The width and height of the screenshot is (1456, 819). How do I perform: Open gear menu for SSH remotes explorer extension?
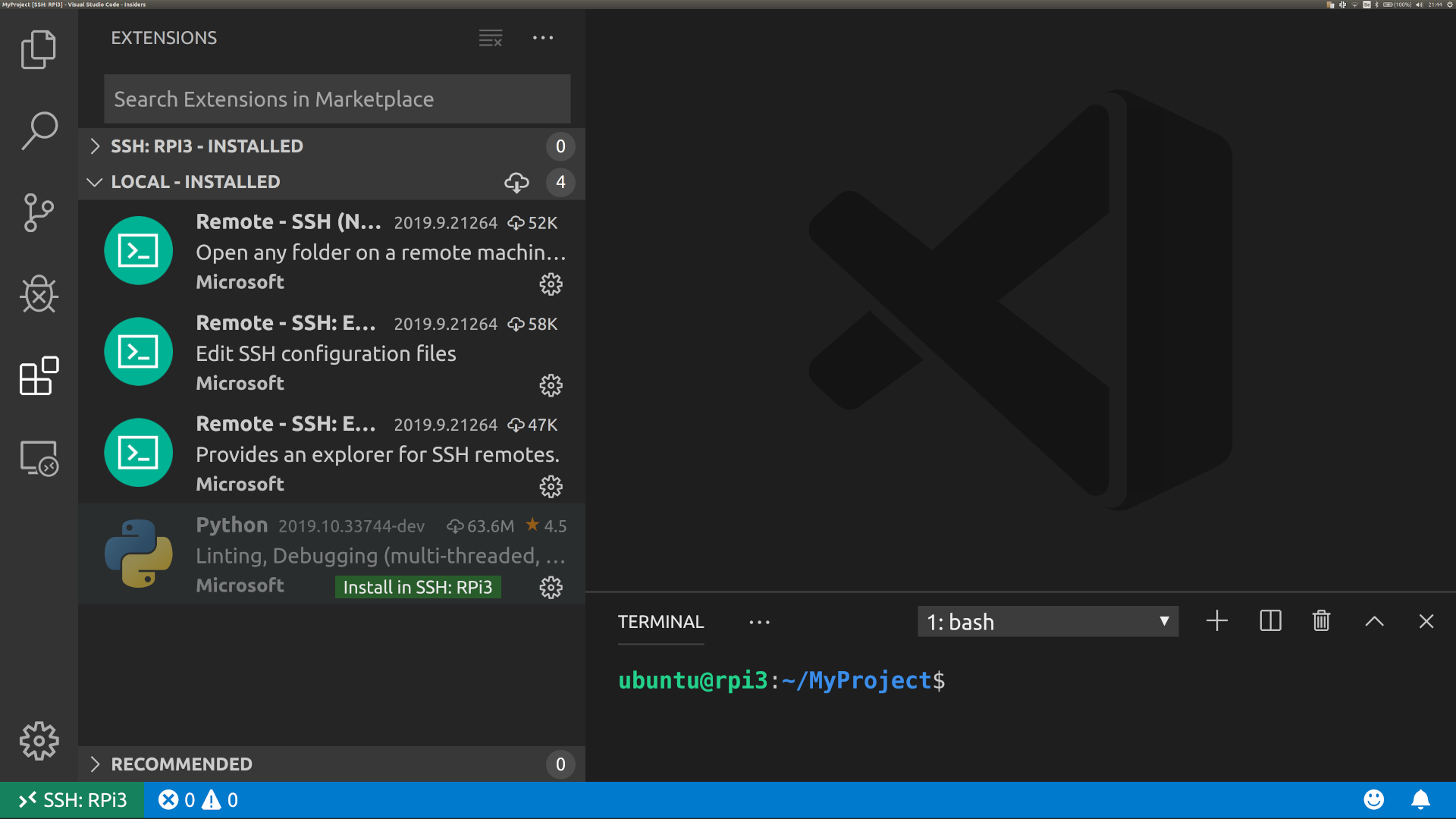pos(551,486)
